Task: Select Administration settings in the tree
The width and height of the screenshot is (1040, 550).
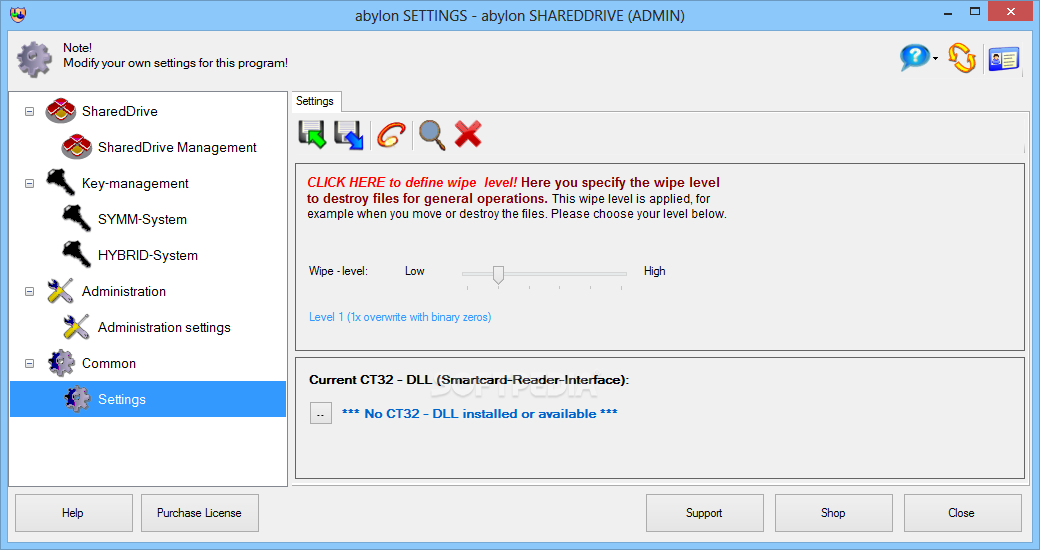Action: coord(164,327)
